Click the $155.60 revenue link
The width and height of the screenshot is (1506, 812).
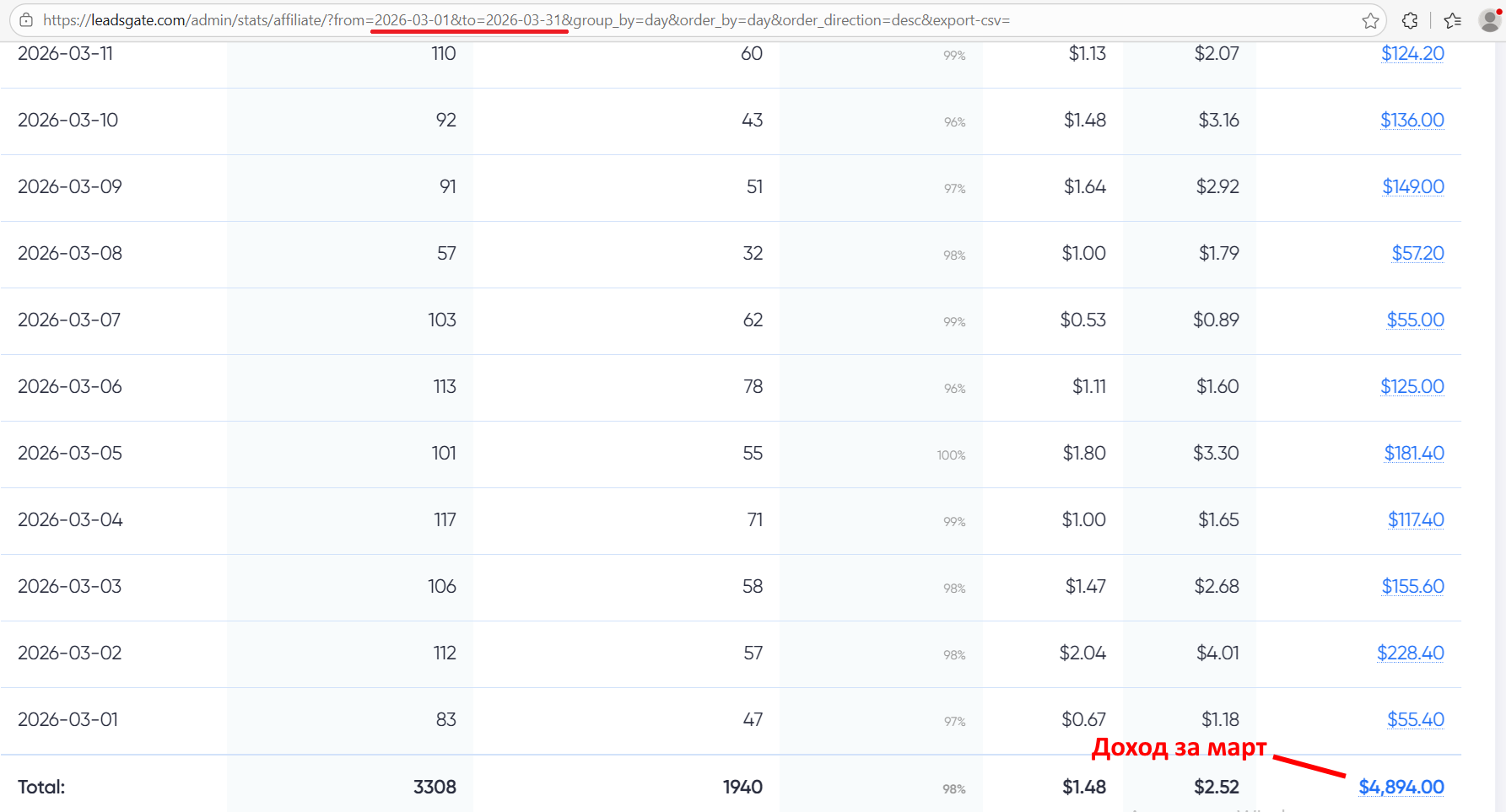(x=1412, y=587)
